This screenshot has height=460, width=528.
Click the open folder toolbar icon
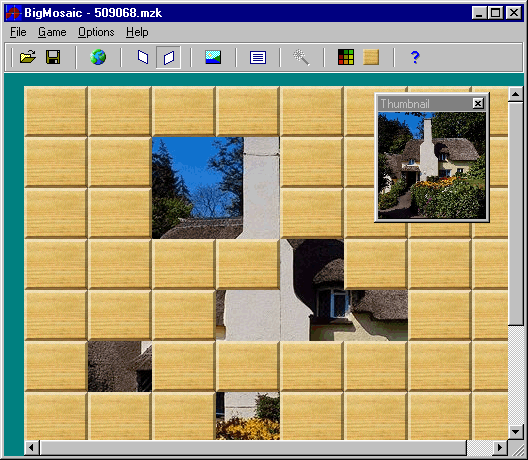[28, 57]
